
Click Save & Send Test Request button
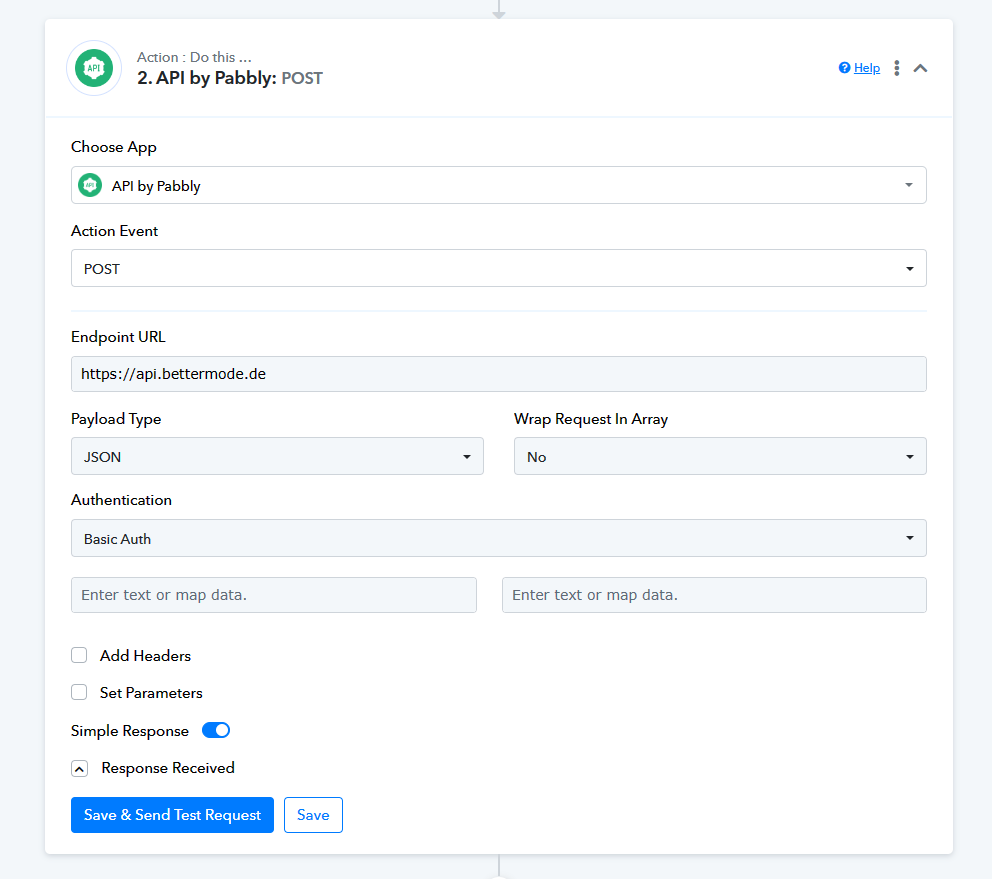[x=172, y=815]
